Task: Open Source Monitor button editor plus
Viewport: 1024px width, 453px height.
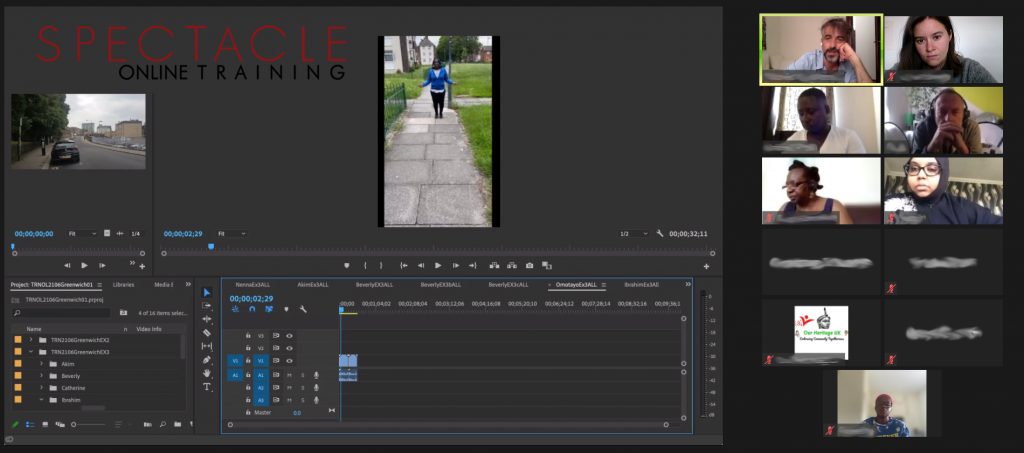Action: tap(142, 266)
